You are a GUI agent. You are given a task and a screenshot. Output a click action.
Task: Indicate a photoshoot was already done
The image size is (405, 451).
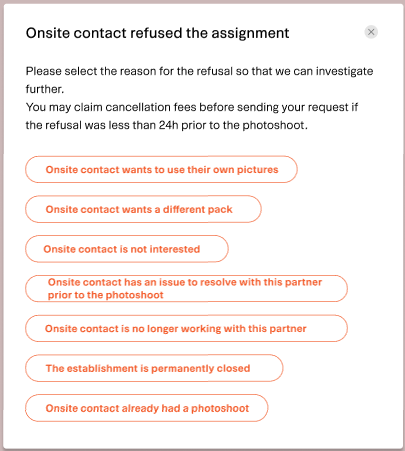[x=147, y=408]
